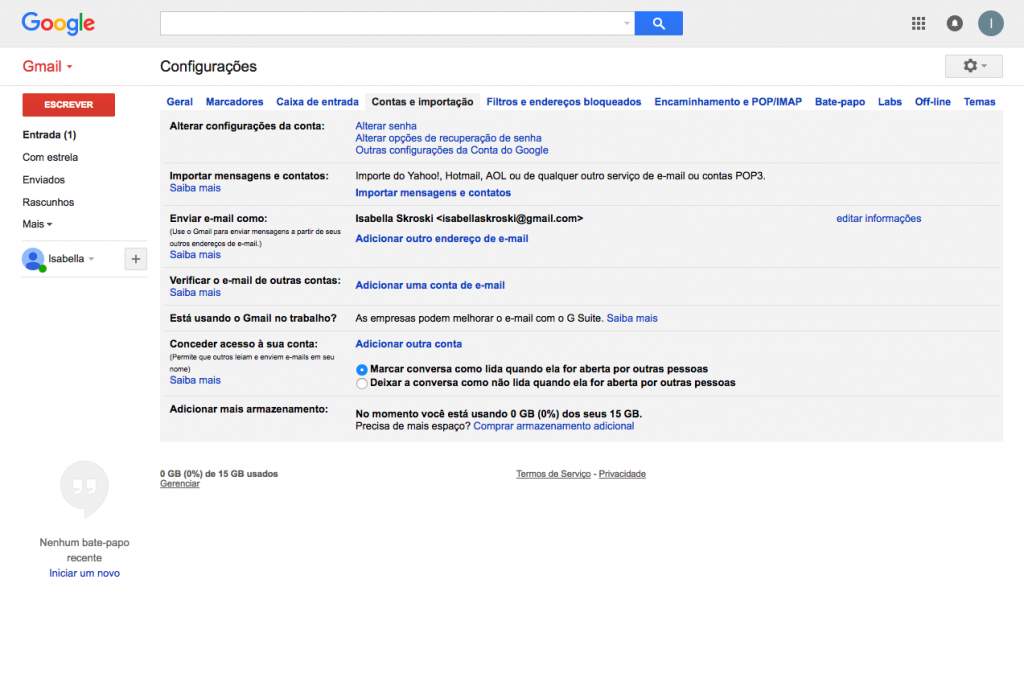Click Saiba mais under Enviar e-mail como

(195, 255)
